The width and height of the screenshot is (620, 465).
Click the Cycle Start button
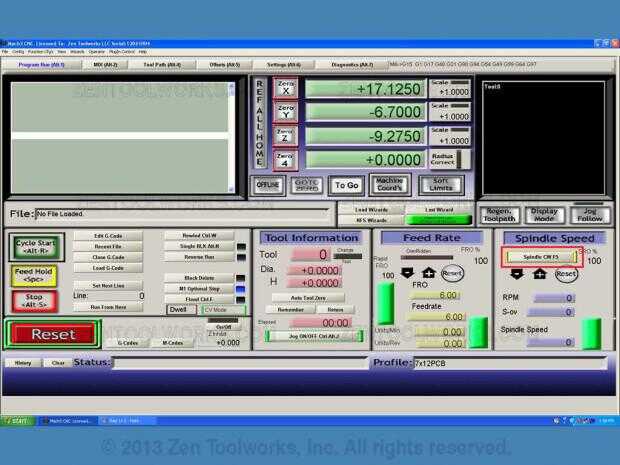pyautogui.click(x=36, y=247)
